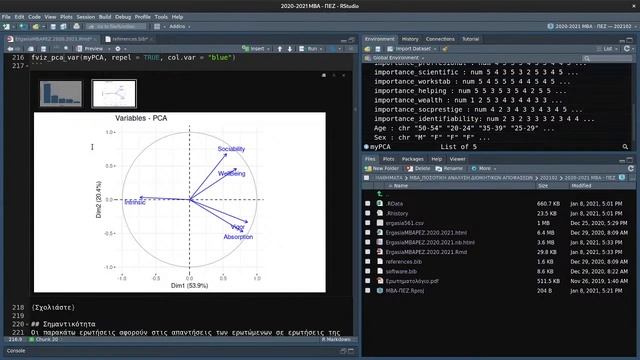Click the Load workspace icon in Environment pane
The width and height of the screenshot is (640, 360).
pyautogui.click(x=367, y=49)
